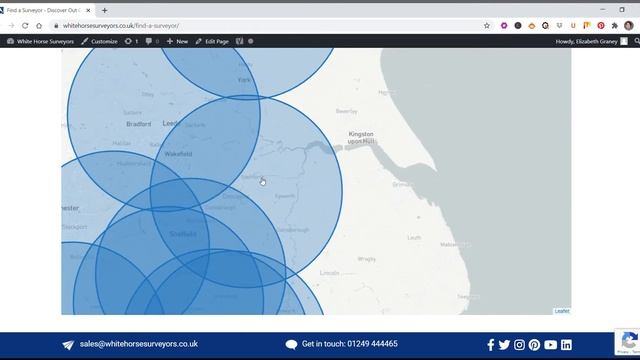Click the red Pinterest extension icon

[601, 25]
